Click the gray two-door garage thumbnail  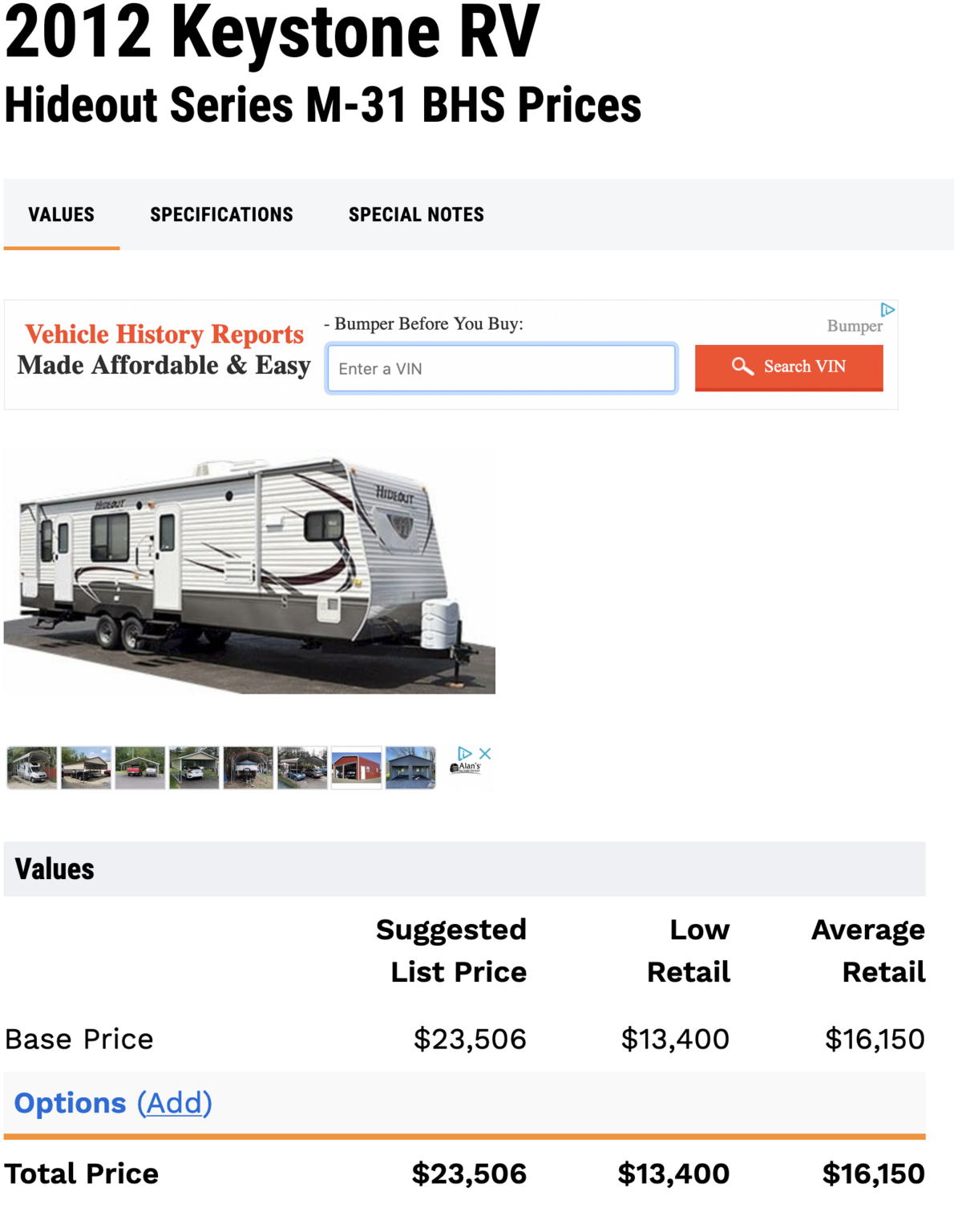click(x=410, y=768)
